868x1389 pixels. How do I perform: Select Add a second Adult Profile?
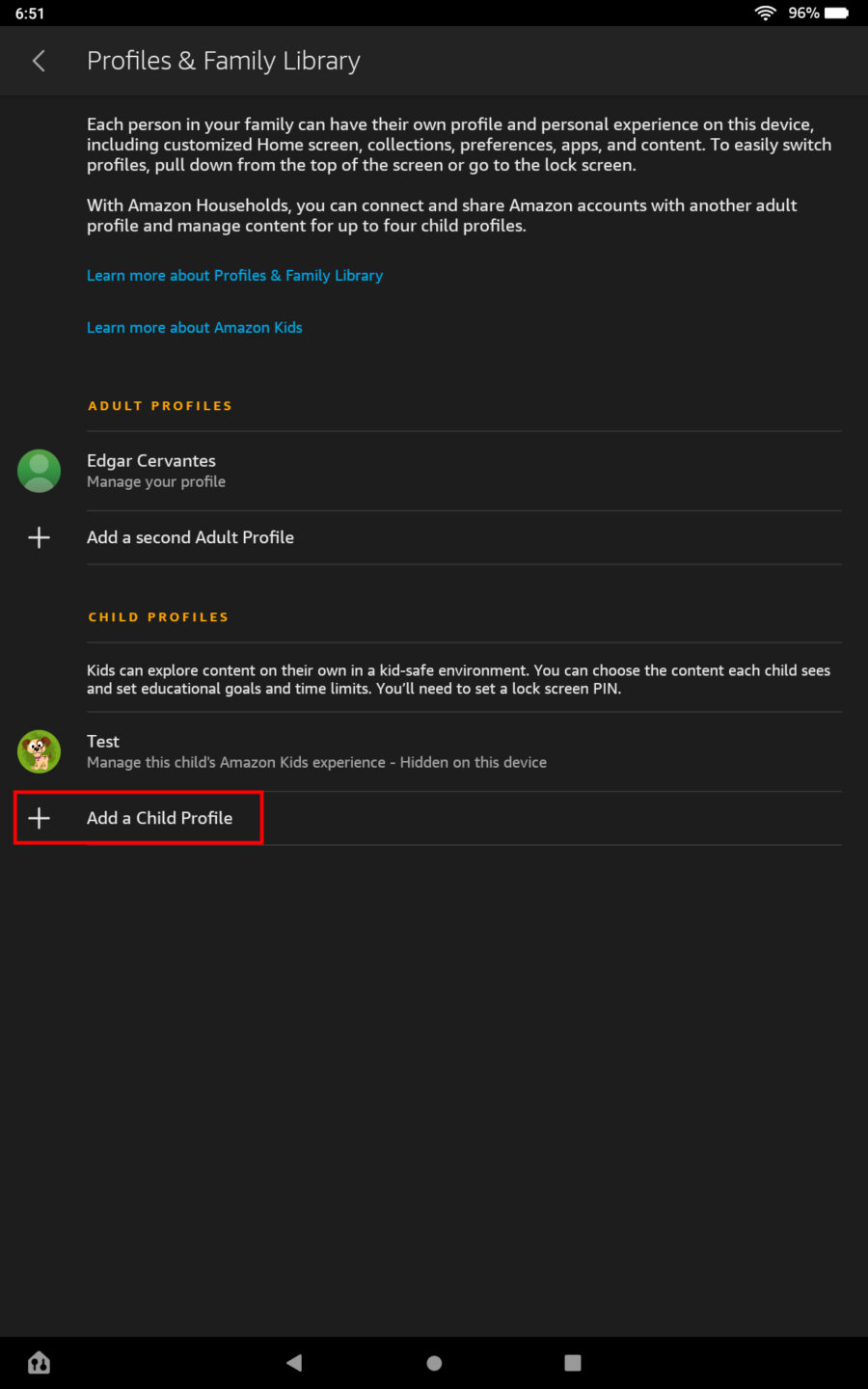[x=190, y=537]
